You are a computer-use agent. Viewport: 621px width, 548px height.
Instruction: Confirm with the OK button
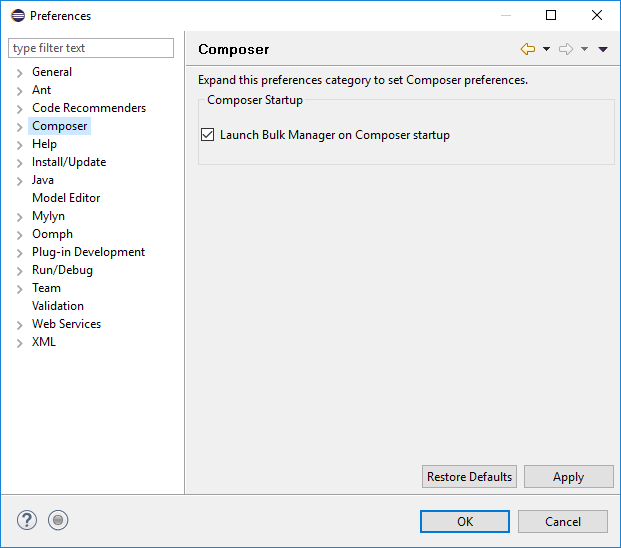pos(465,521)
